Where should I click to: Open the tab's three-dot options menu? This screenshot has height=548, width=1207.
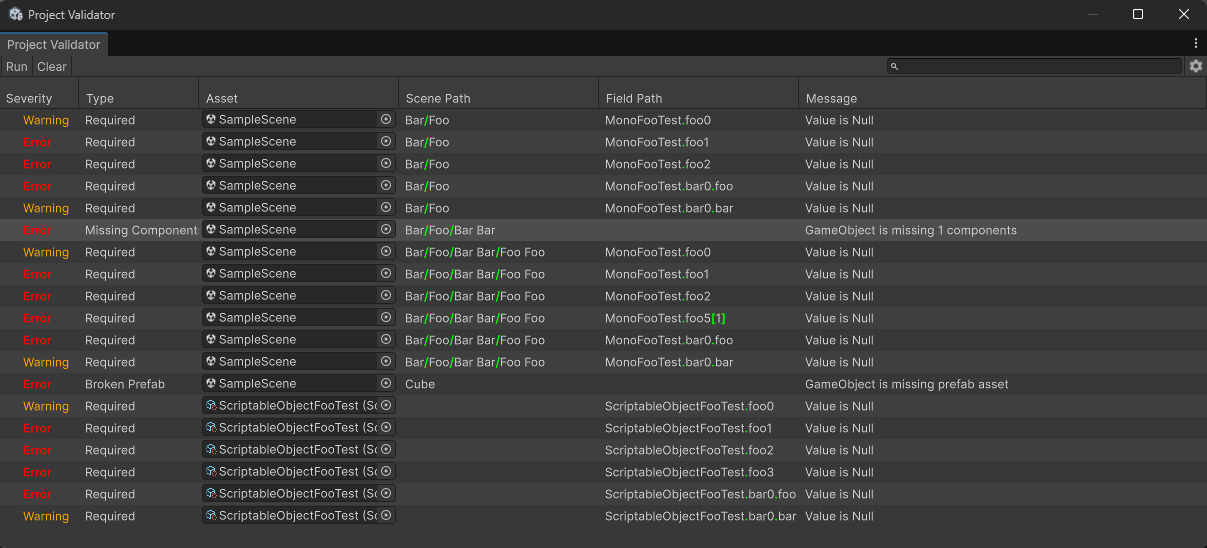coord(1196,44)
